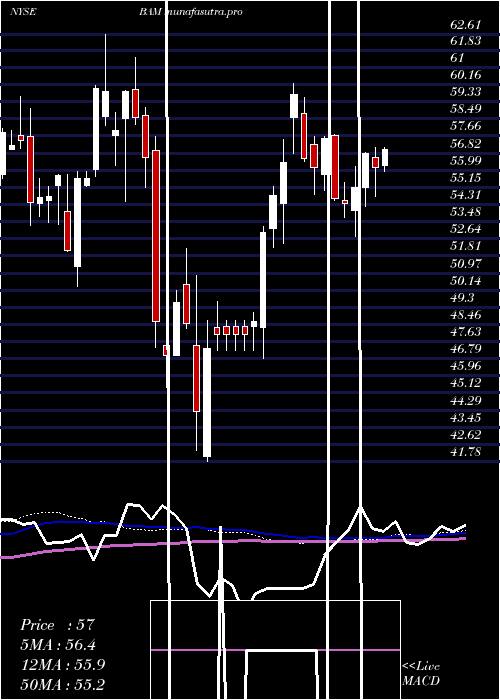The height and width of the screenshot is (700, 500).
Task: Select the 51.81 price level label
Action: click(x=466, y=246)
